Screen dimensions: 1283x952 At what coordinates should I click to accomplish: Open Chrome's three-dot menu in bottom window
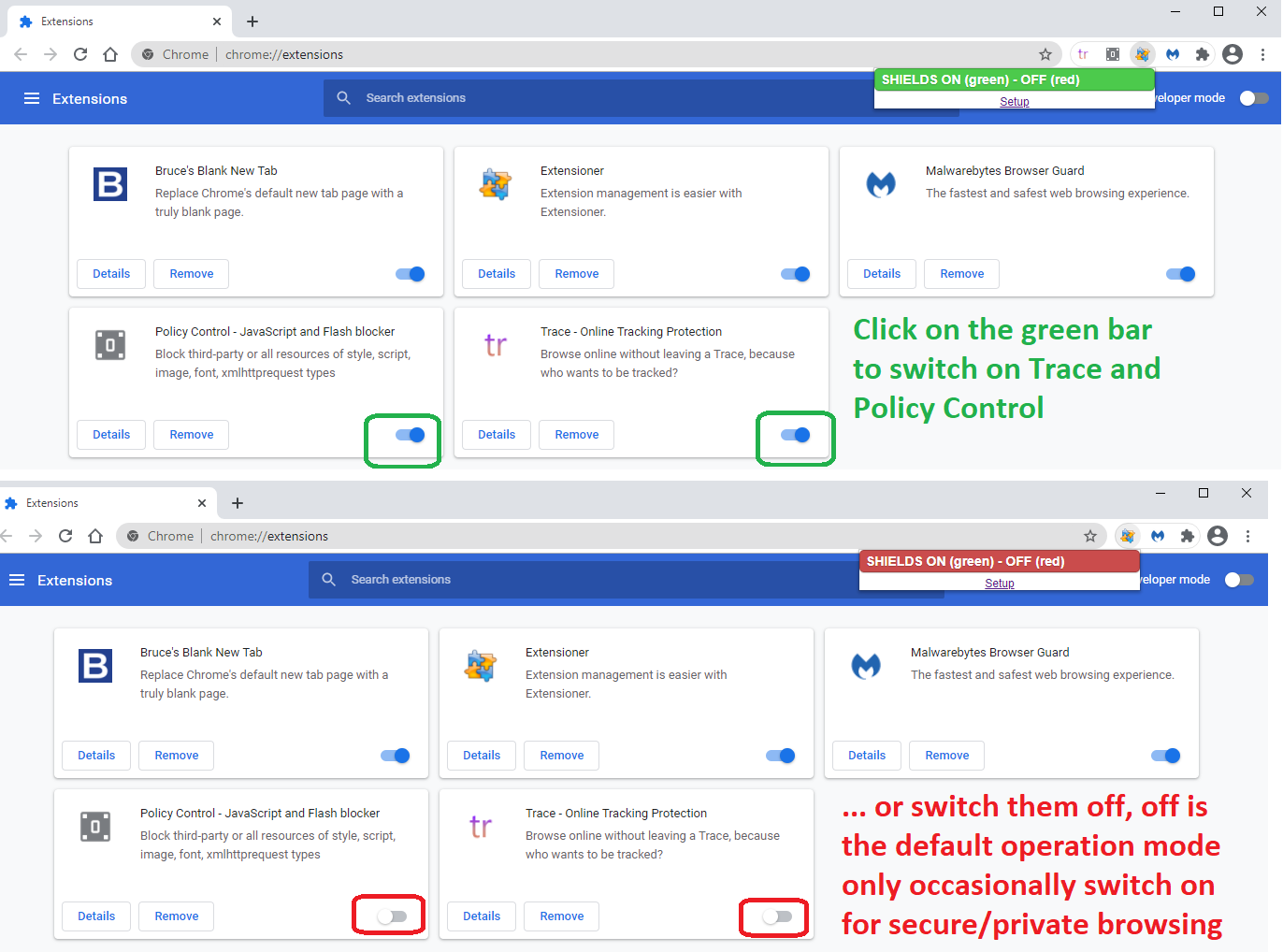1247,536
